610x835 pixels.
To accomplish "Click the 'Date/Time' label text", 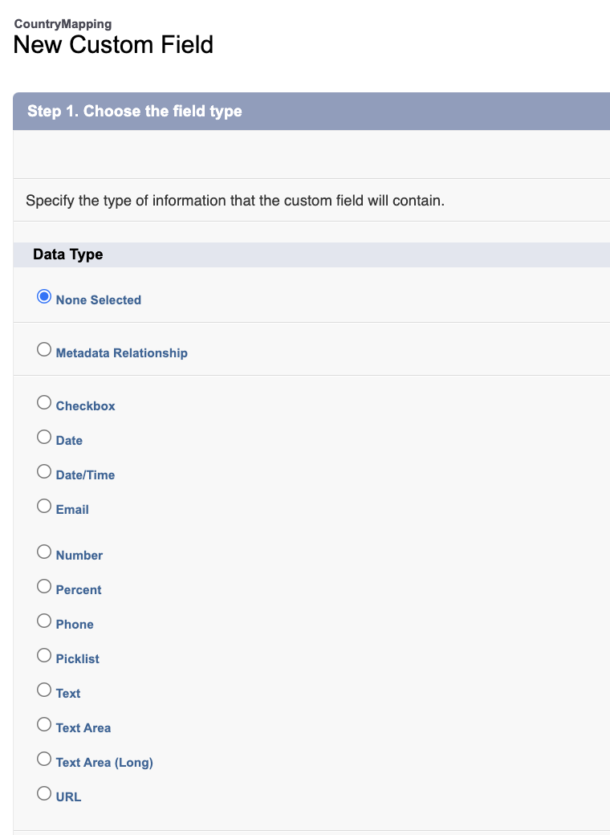I will click(85, 475).
